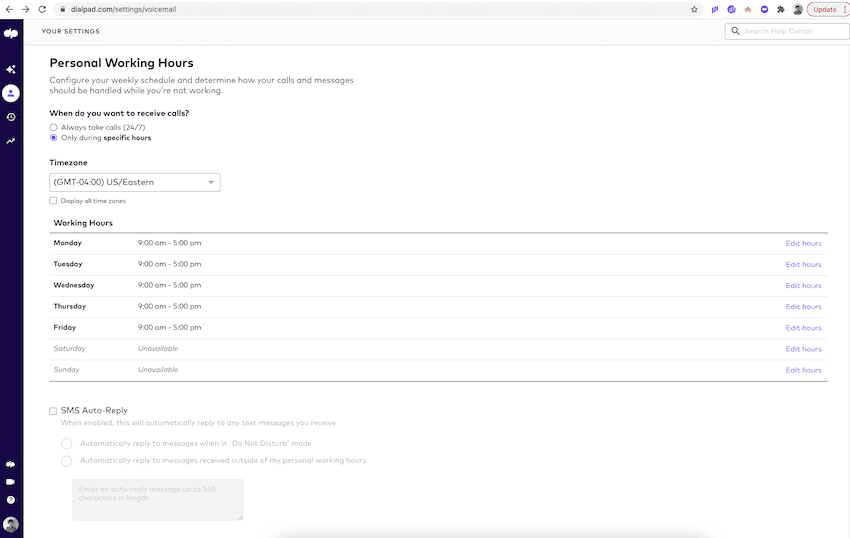
Task: Click the Dialpad logo in the sidebar
Action: 11,33
